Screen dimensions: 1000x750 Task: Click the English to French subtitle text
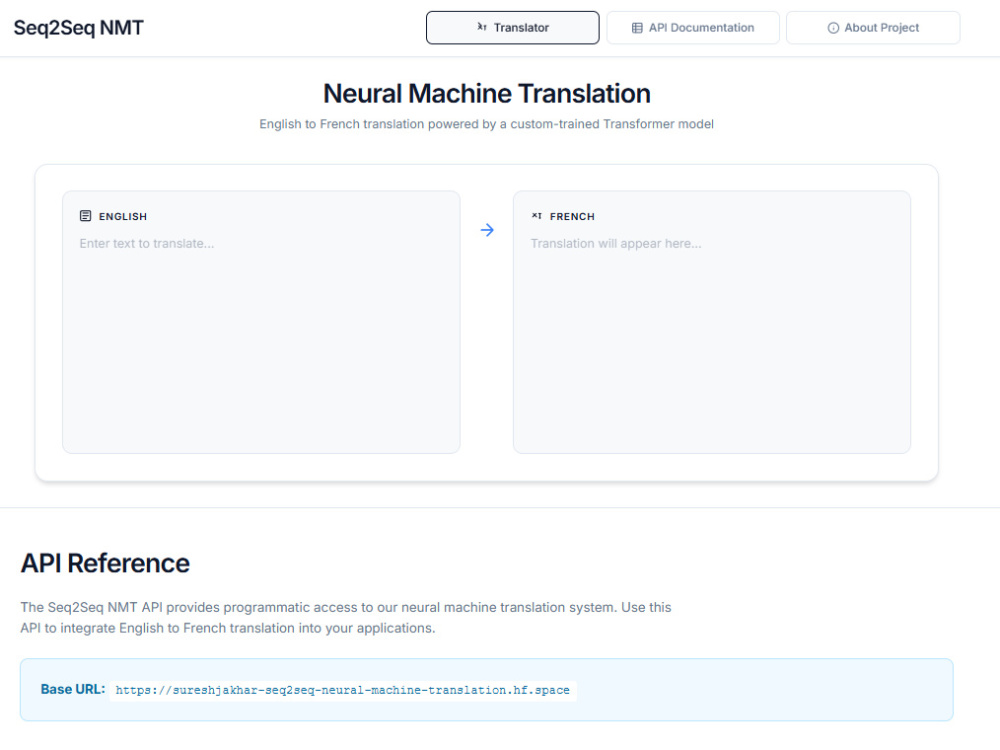pos(486,124)
